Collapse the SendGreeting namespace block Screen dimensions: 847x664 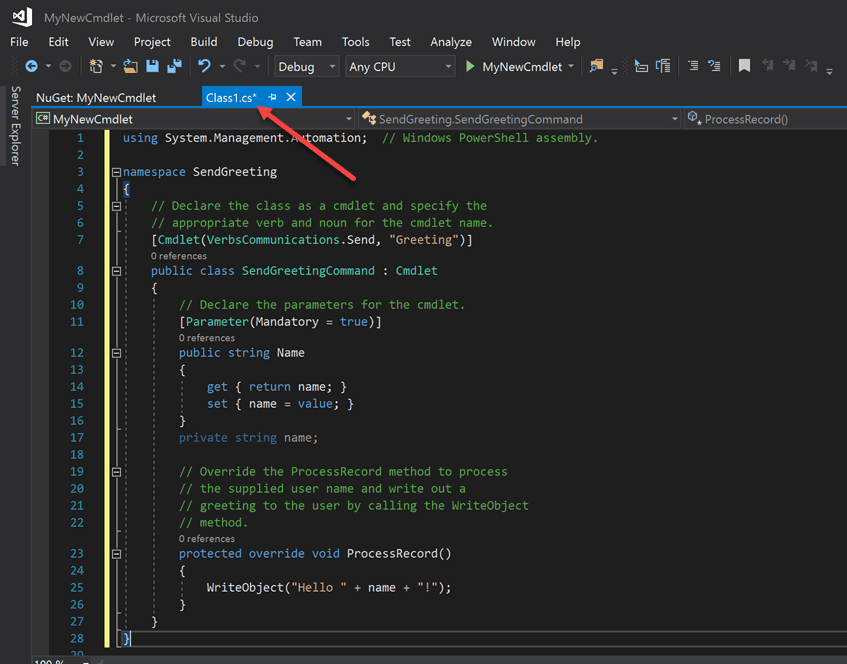coord(116,172)
